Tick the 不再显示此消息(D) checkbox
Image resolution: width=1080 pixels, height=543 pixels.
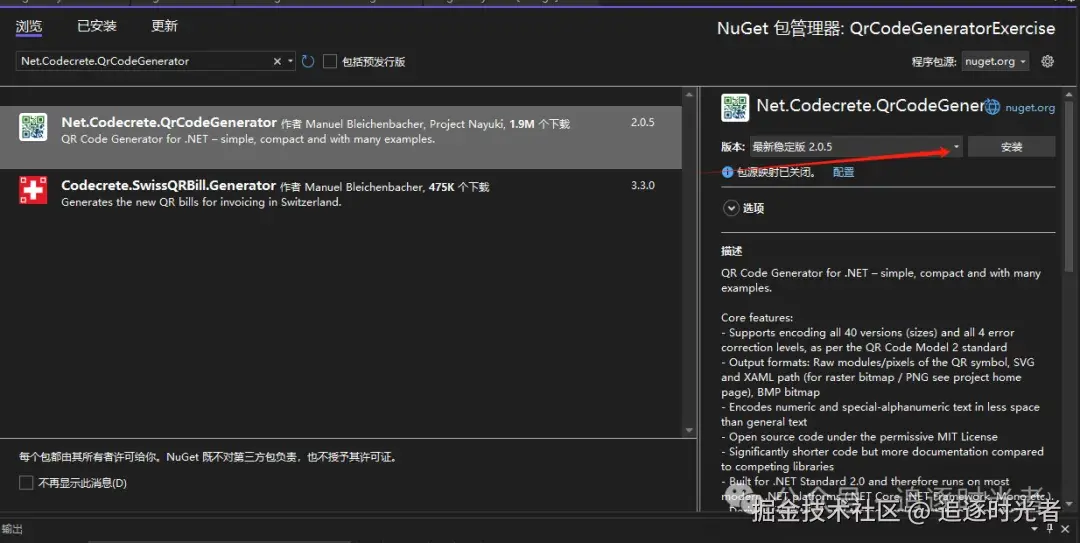26,483
